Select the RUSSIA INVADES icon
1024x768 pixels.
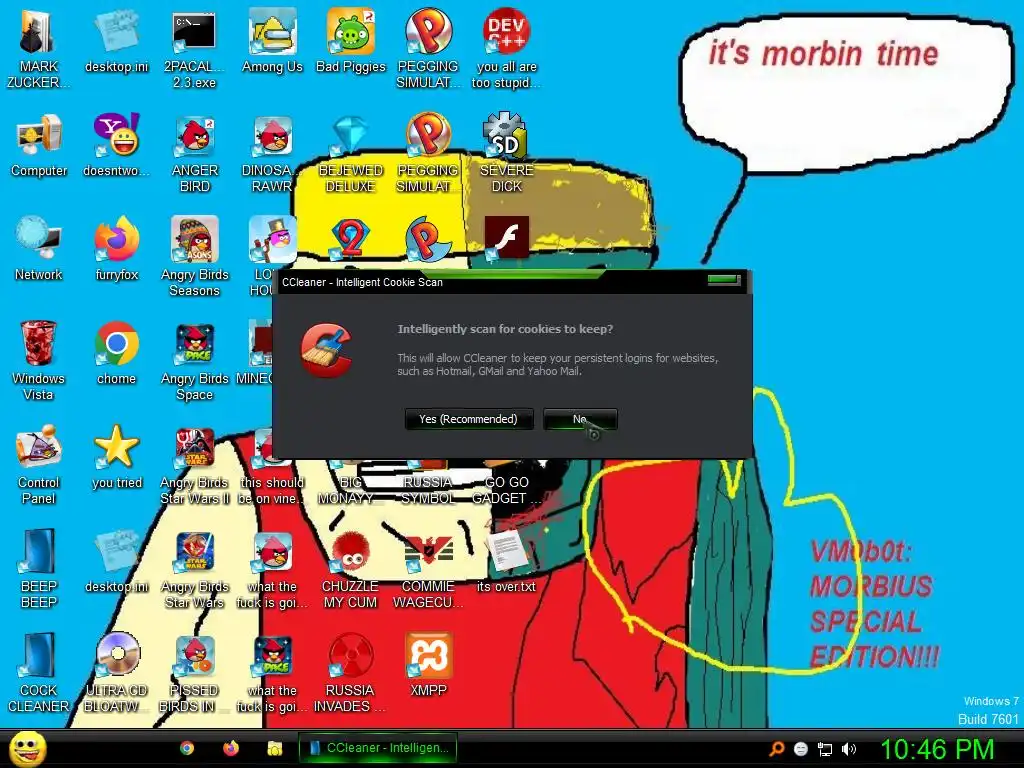pyautogui.click(x=350, y=673)
